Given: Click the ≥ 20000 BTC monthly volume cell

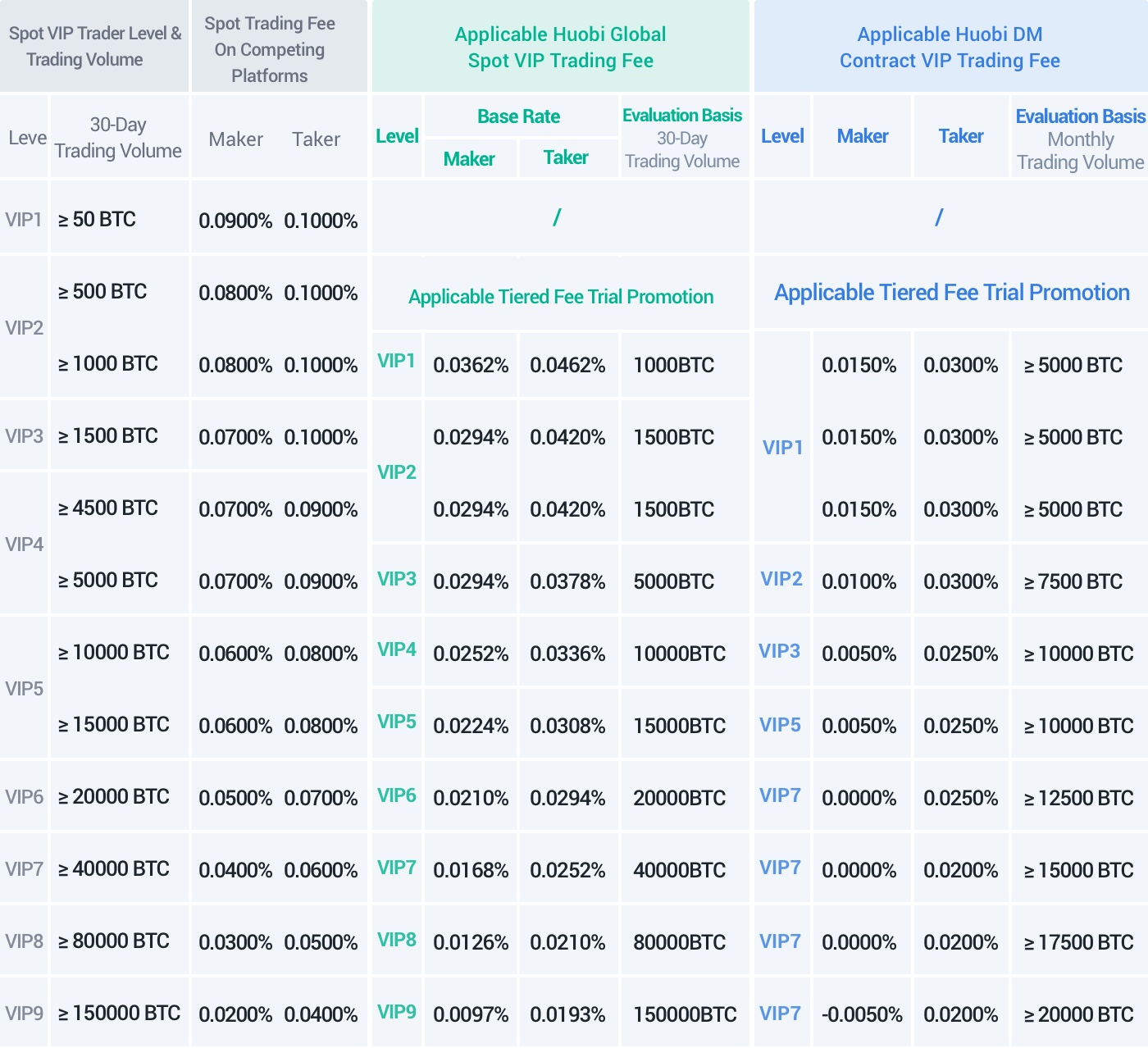Looking at the screenshot, I should point(1078,1014).
